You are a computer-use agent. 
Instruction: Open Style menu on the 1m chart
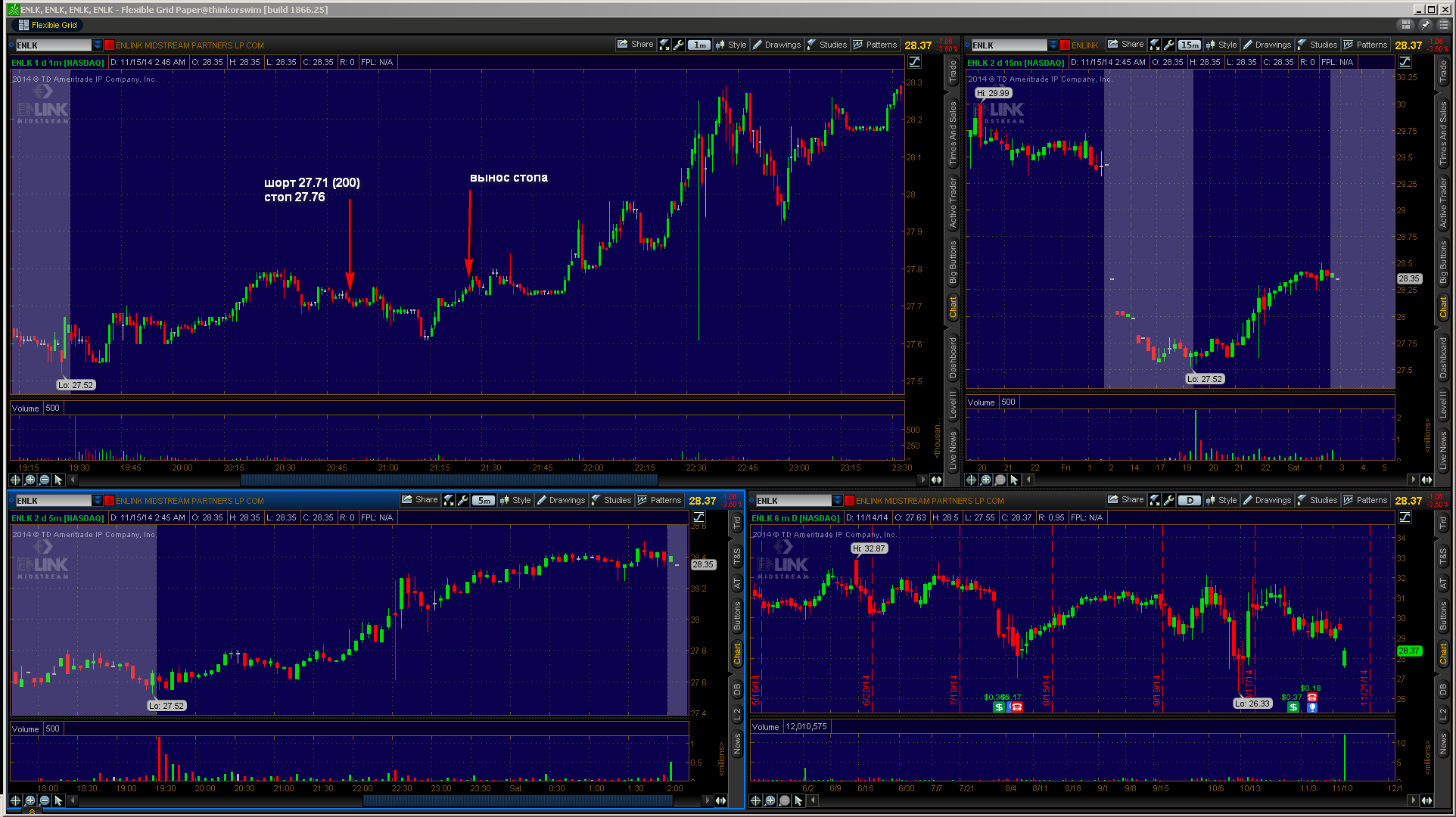(731, 45)
